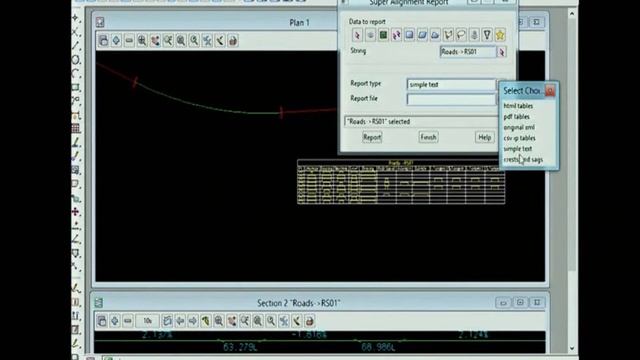Click the red cross move tool in the left toolbar
The image size is (640, 360).
pyautogui.click(x=76, y=211)
